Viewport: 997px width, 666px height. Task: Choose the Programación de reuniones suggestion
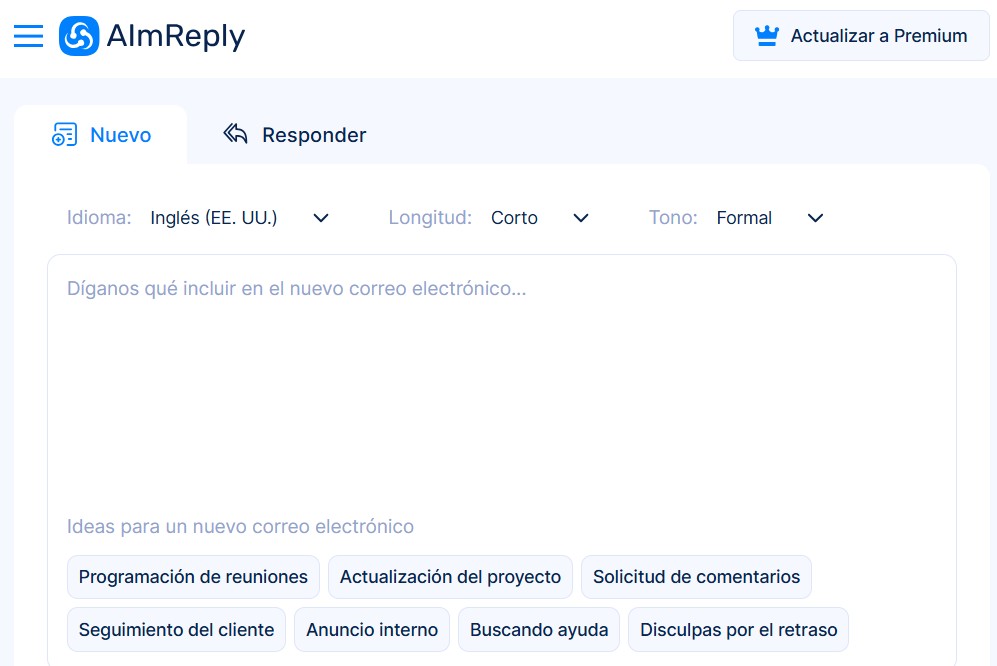[193, 577]
